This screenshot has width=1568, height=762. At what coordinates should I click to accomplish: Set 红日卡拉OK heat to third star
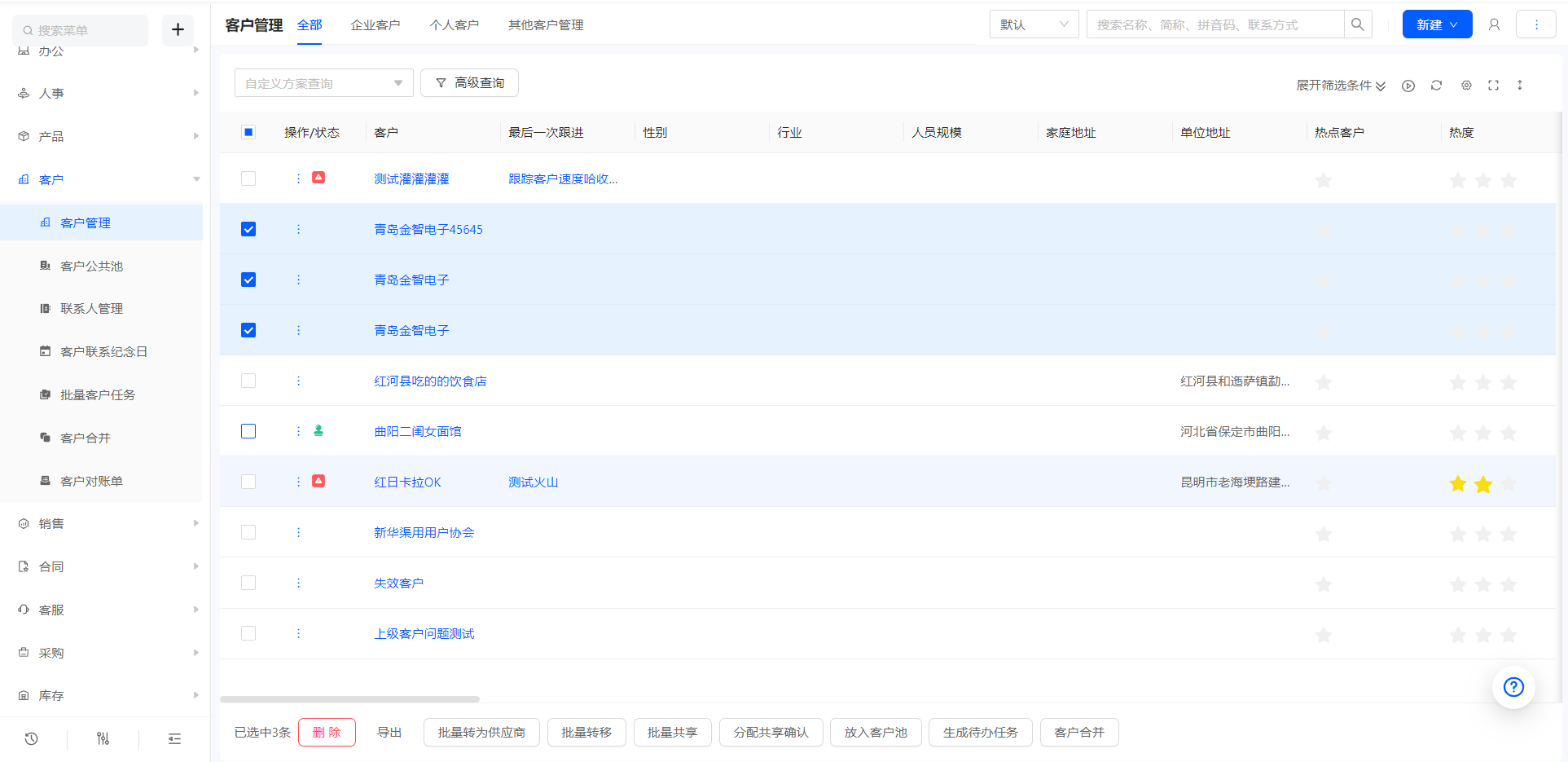click(x=1509, y=484)
